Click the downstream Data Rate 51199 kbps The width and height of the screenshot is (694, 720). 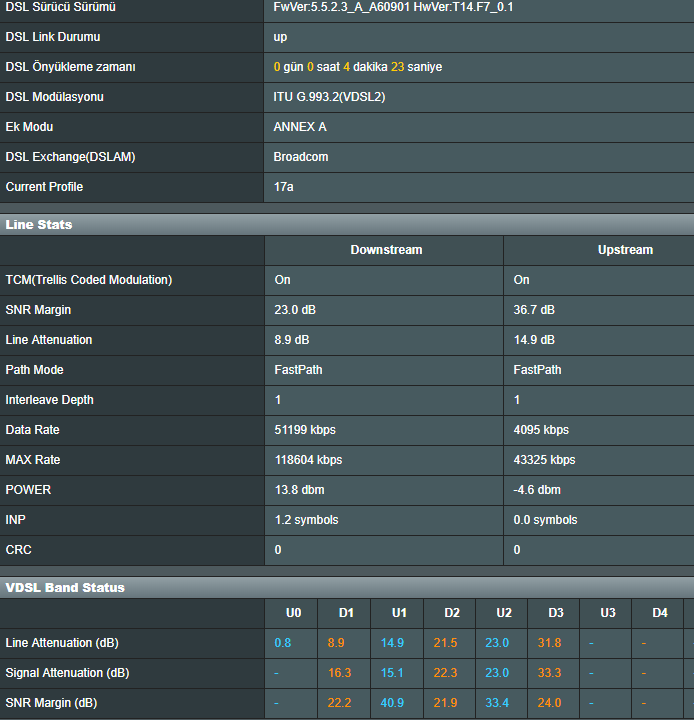click(305, 430)
